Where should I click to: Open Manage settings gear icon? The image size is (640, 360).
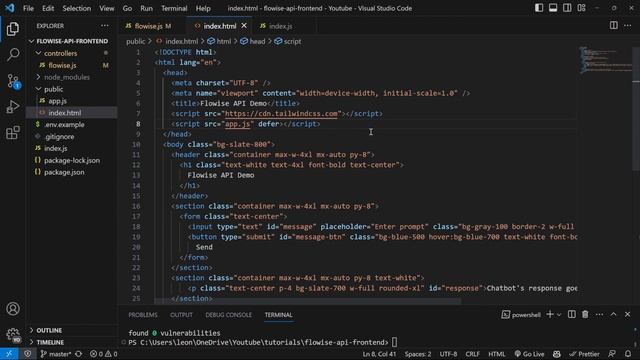pyautogui.click(x=13, y=335)
